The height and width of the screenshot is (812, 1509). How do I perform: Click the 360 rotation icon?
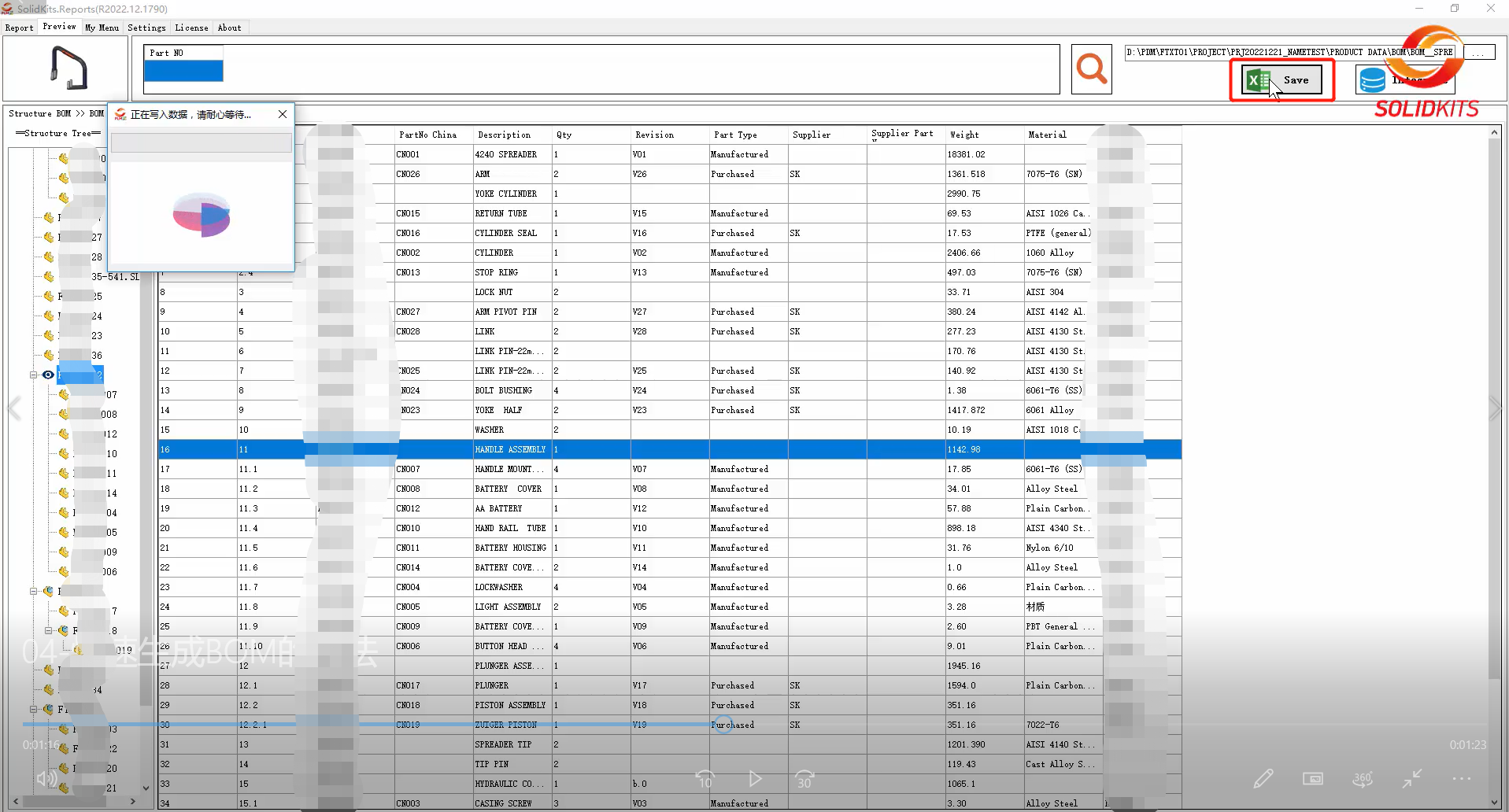point(1363,778)
